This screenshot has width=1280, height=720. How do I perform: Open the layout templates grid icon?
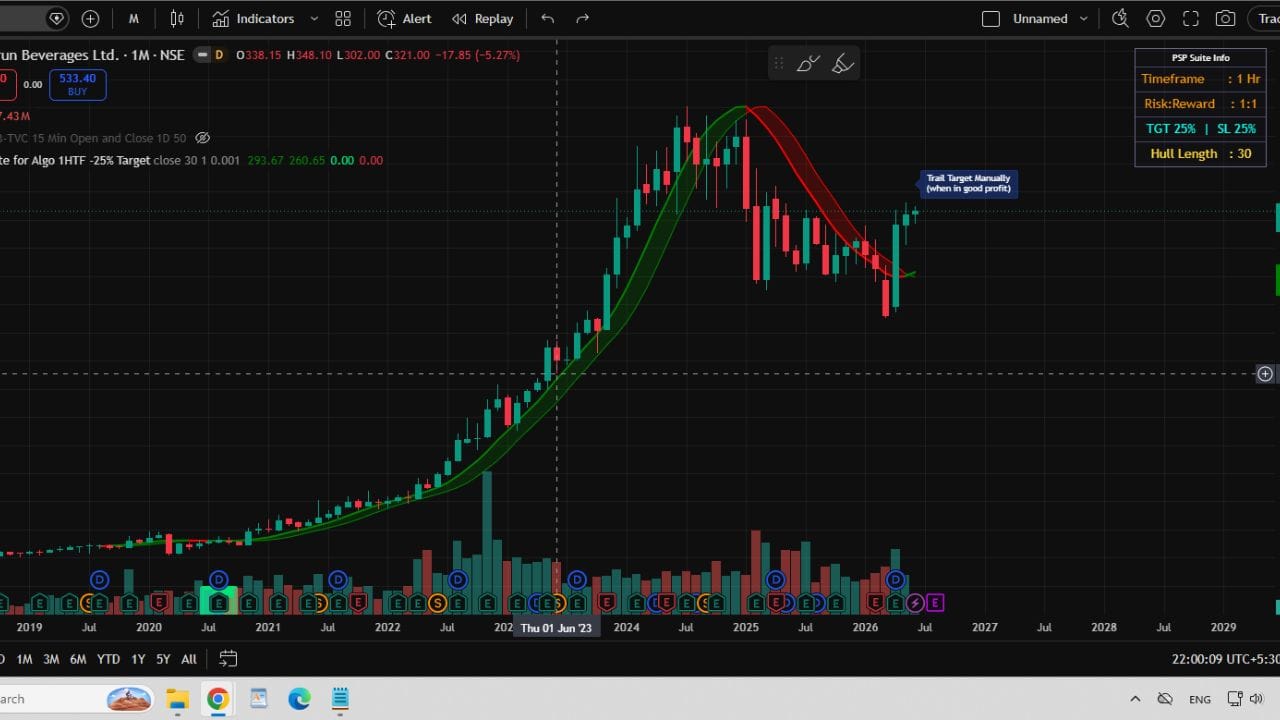coord(343,19)
